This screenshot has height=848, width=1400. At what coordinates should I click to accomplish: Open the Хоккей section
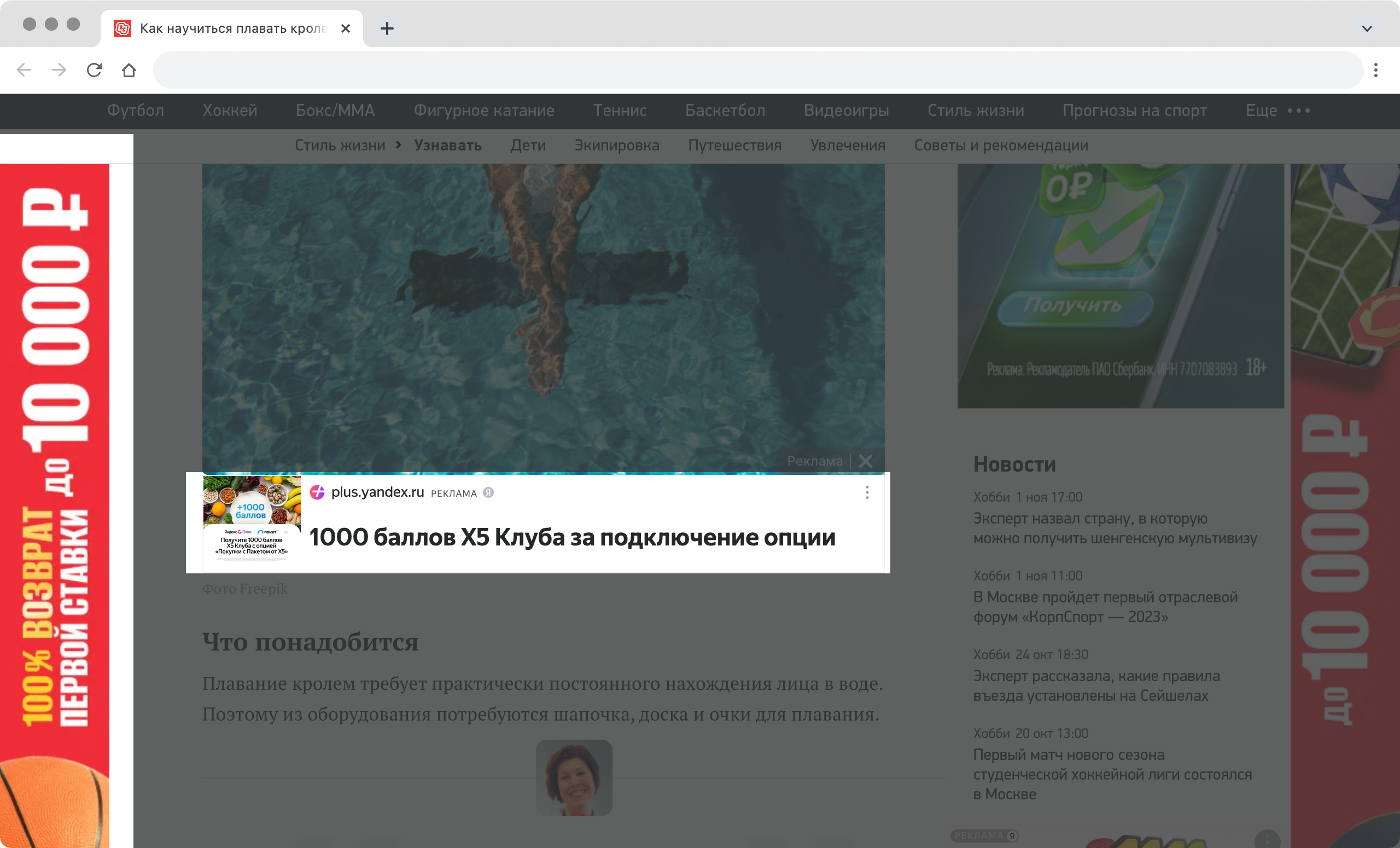[x=230, y=111]
